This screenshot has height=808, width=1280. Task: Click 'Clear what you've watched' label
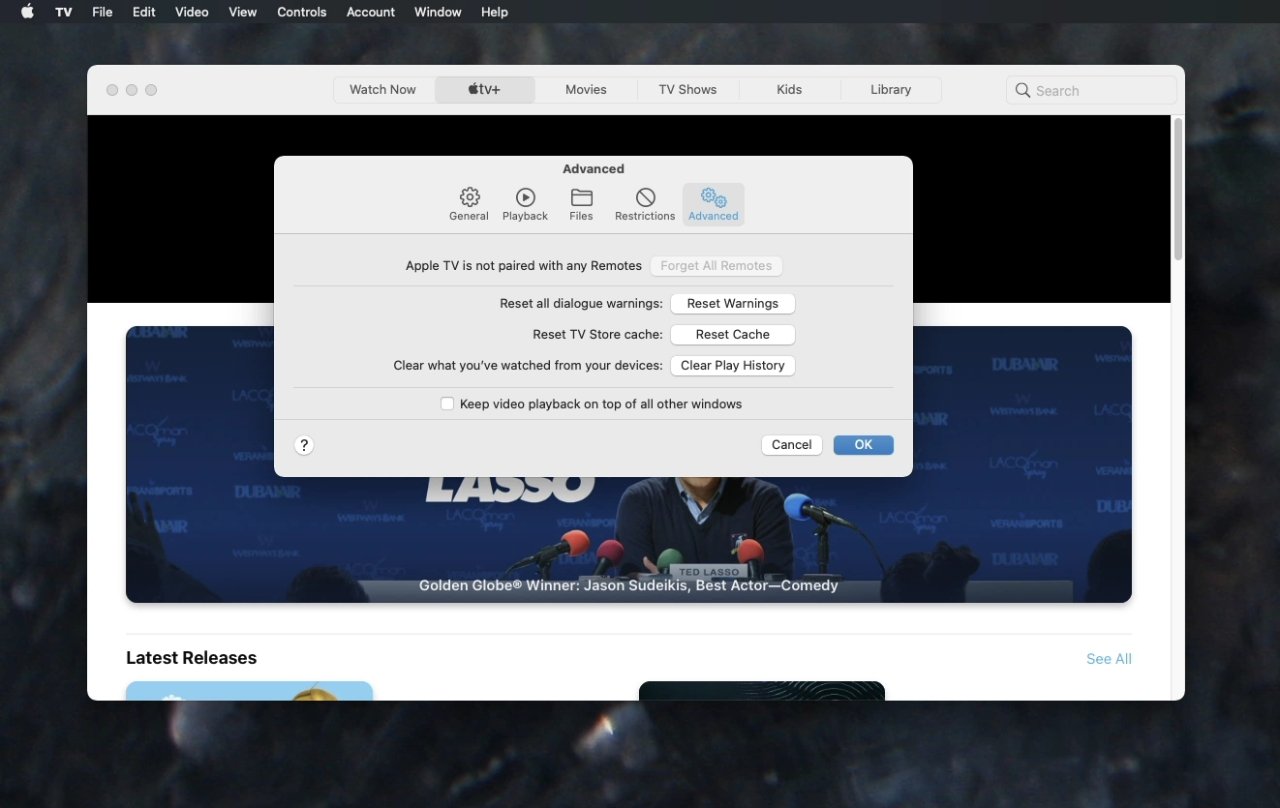[528, 365]
